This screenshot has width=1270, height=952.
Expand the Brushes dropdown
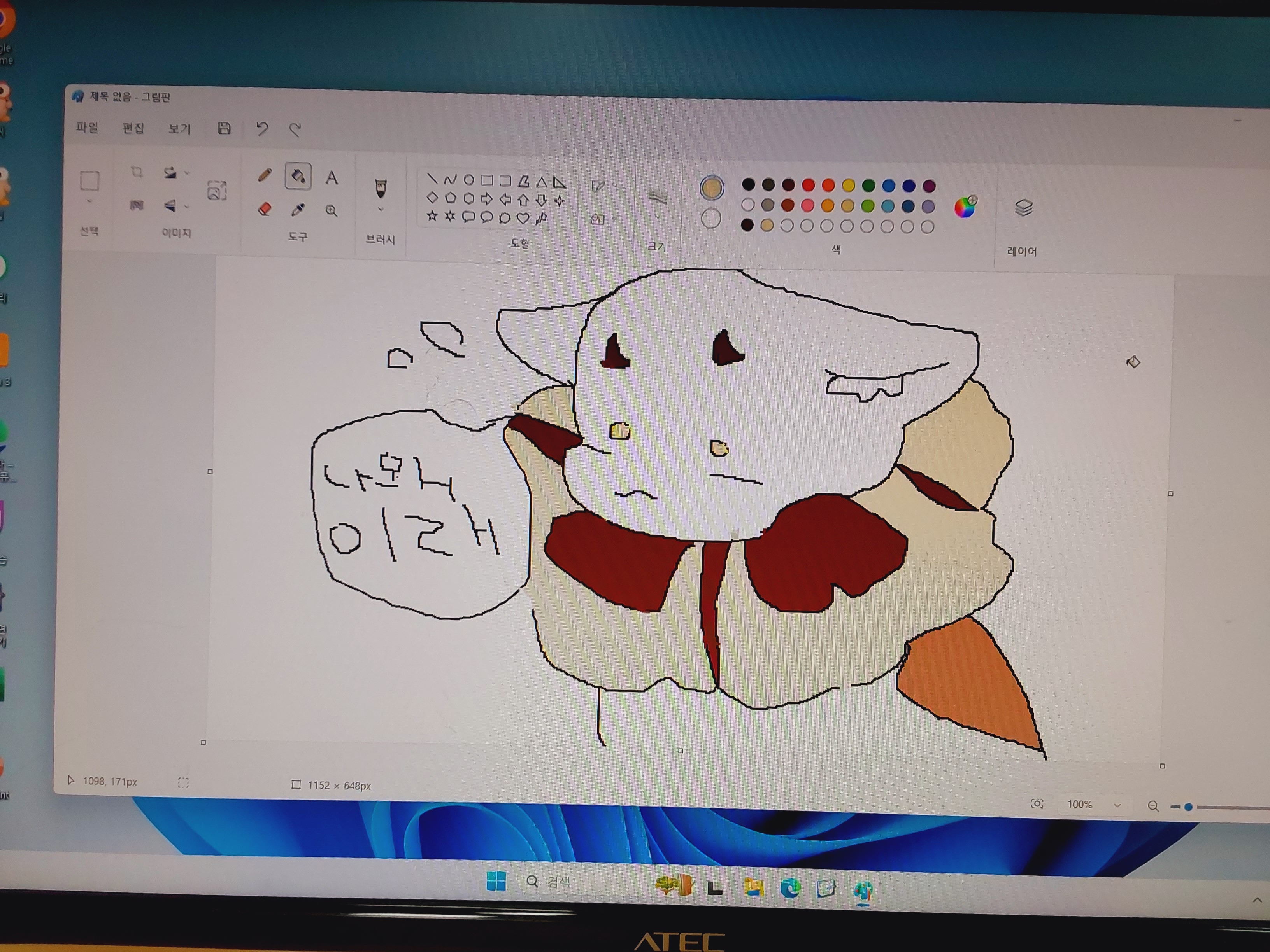pyautogui.click(x=380, y=210)
